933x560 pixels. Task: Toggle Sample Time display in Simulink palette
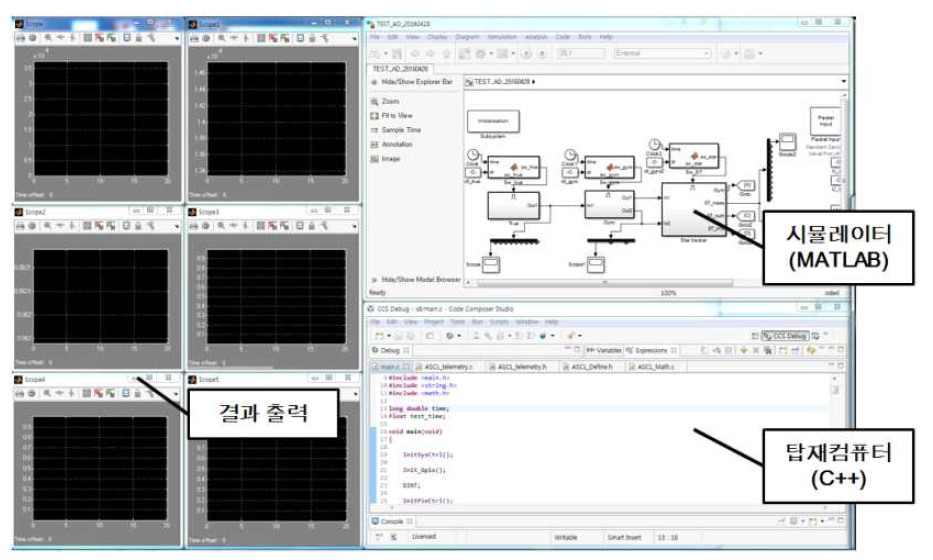click(396, 130)
